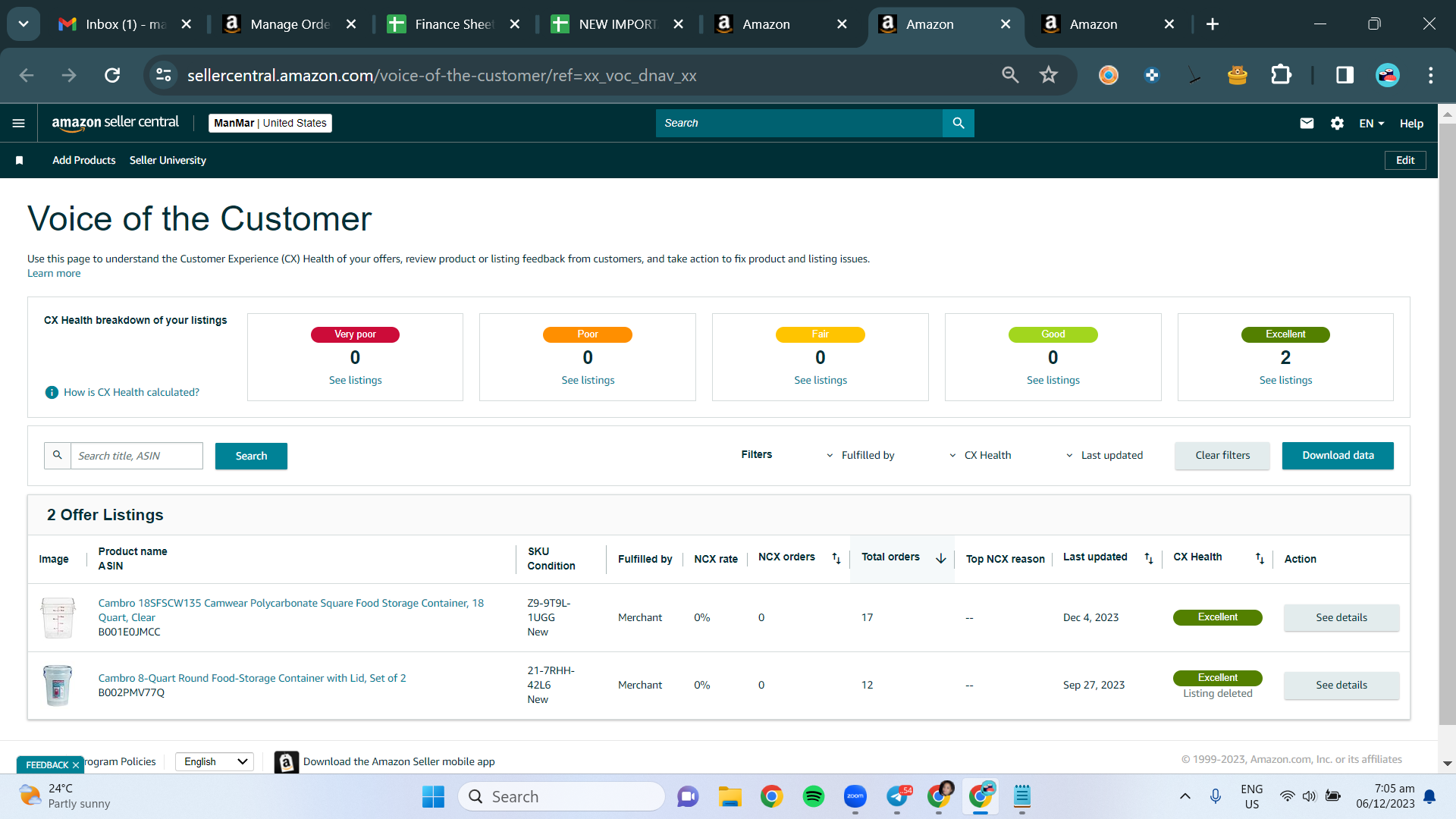Reload the page in Chrome

pos(112,75)
